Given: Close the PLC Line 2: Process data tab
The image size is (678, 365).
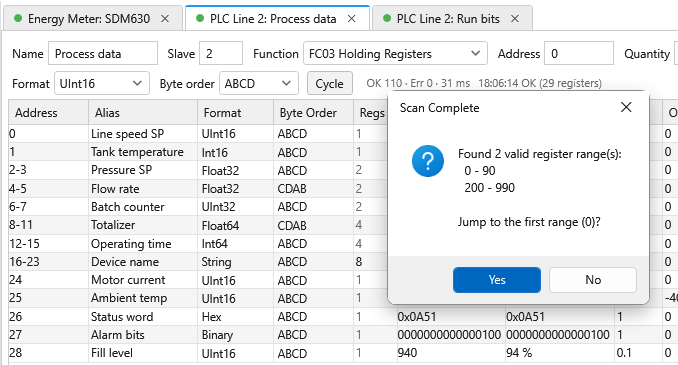Looking at the screenshot, I should pos(352,19).
